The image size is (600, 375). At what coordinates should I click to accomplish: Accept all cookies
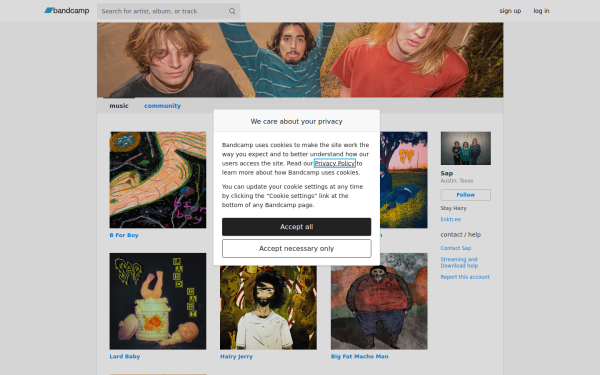tap(297, 227)
